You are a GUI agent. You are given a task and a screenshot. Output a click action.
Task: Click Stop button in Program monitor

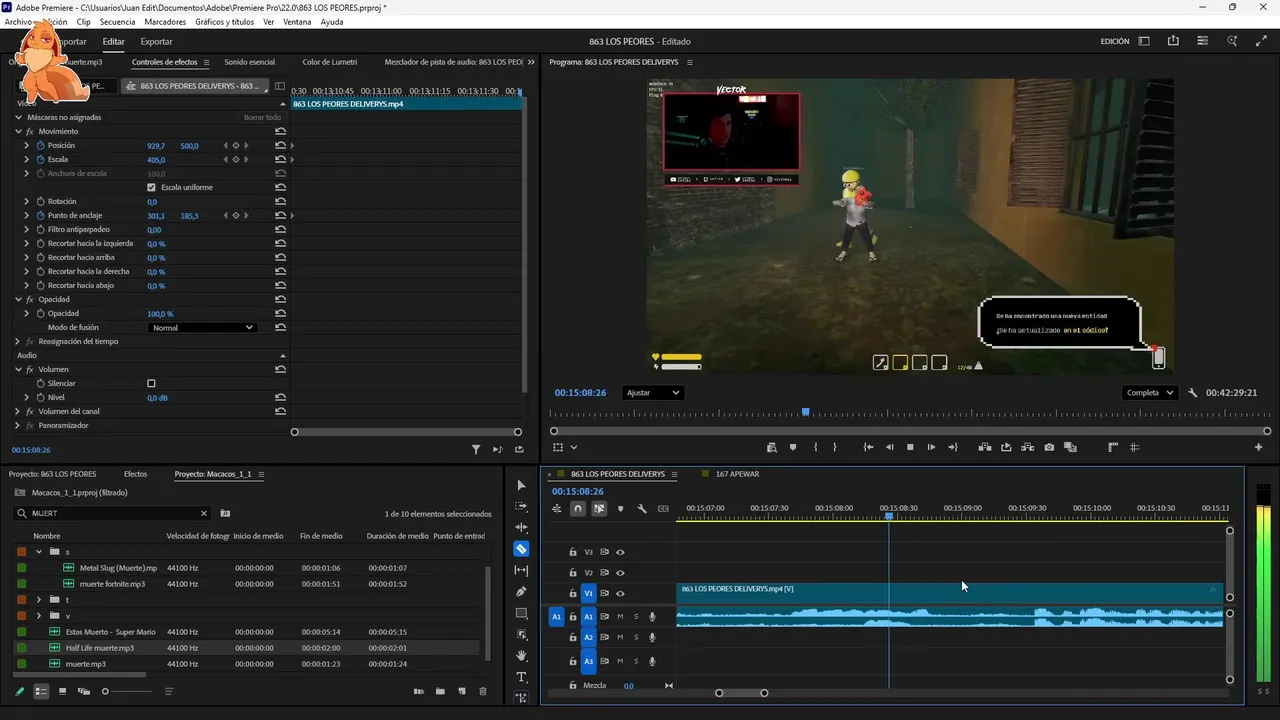[910, 447]
